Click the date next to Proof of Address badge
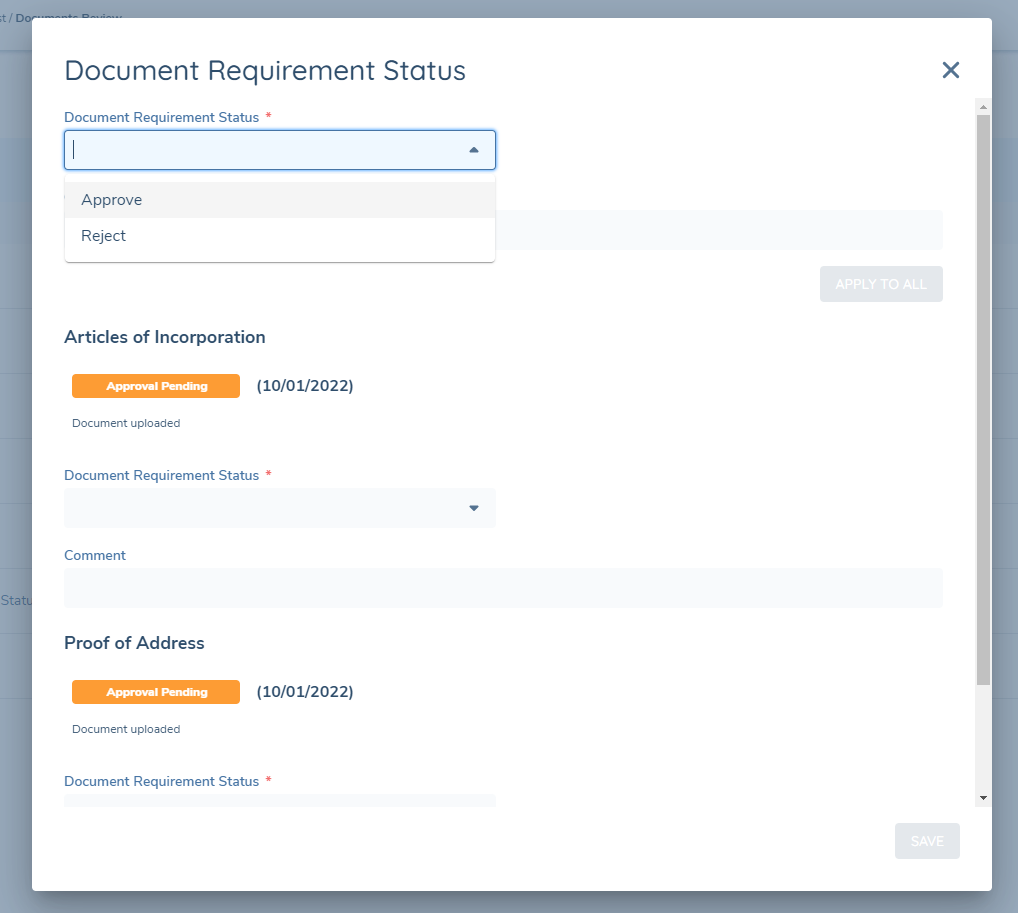This screenshot has height=913, width=1018. [x=305, y=692]
